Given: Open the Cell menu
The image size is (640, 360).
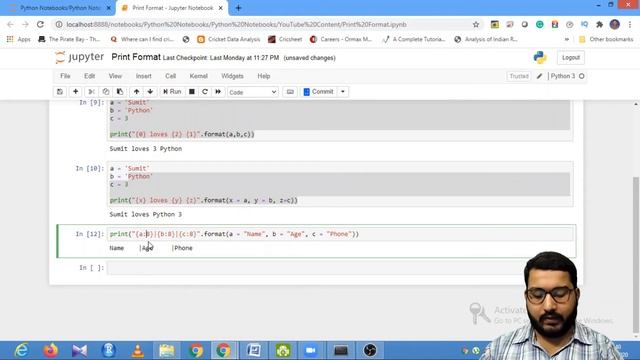Looking at the screenshot, I should pyautogui.click(x=171, y=76).
